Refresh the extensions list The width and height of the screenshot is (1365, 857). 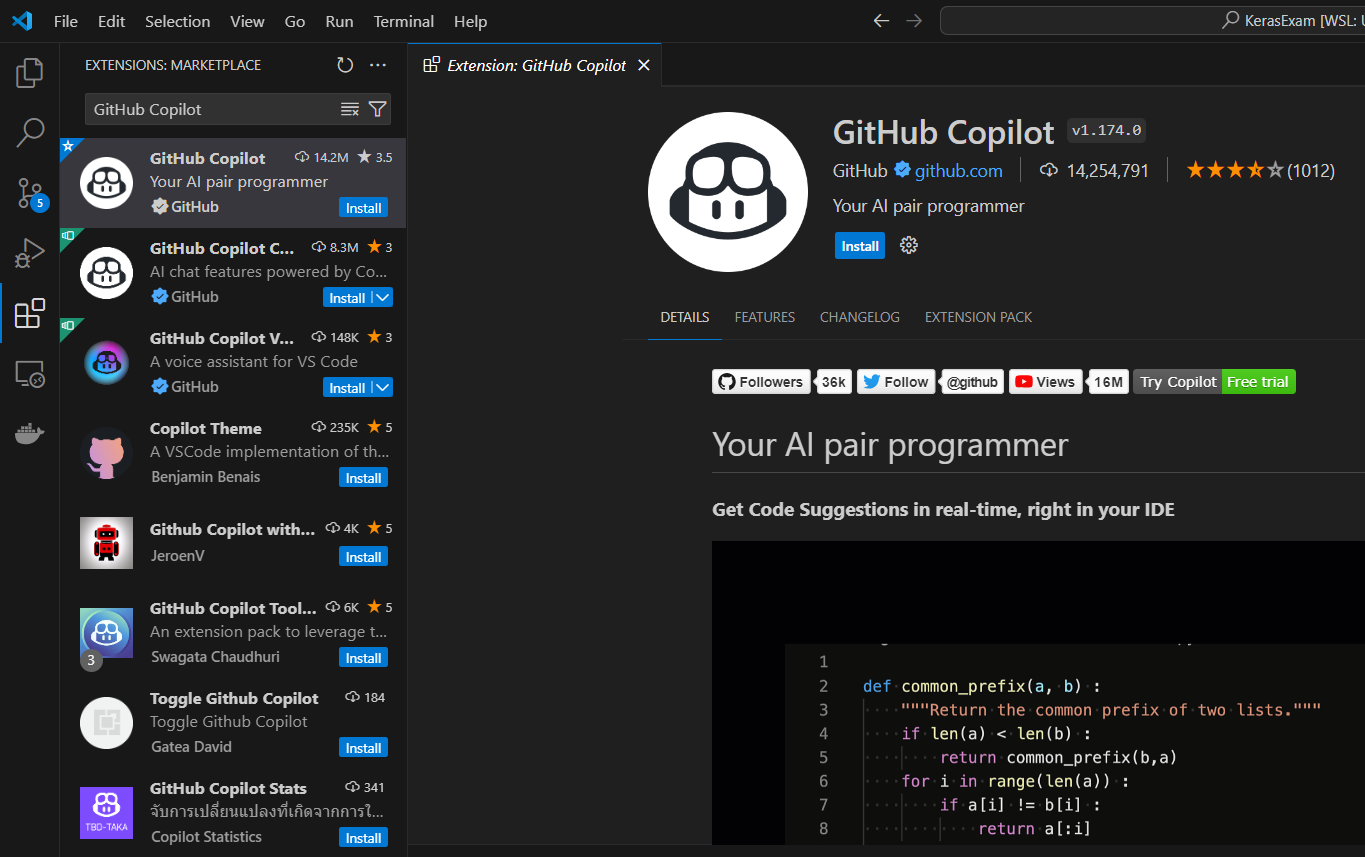click(x=345, y=64)
